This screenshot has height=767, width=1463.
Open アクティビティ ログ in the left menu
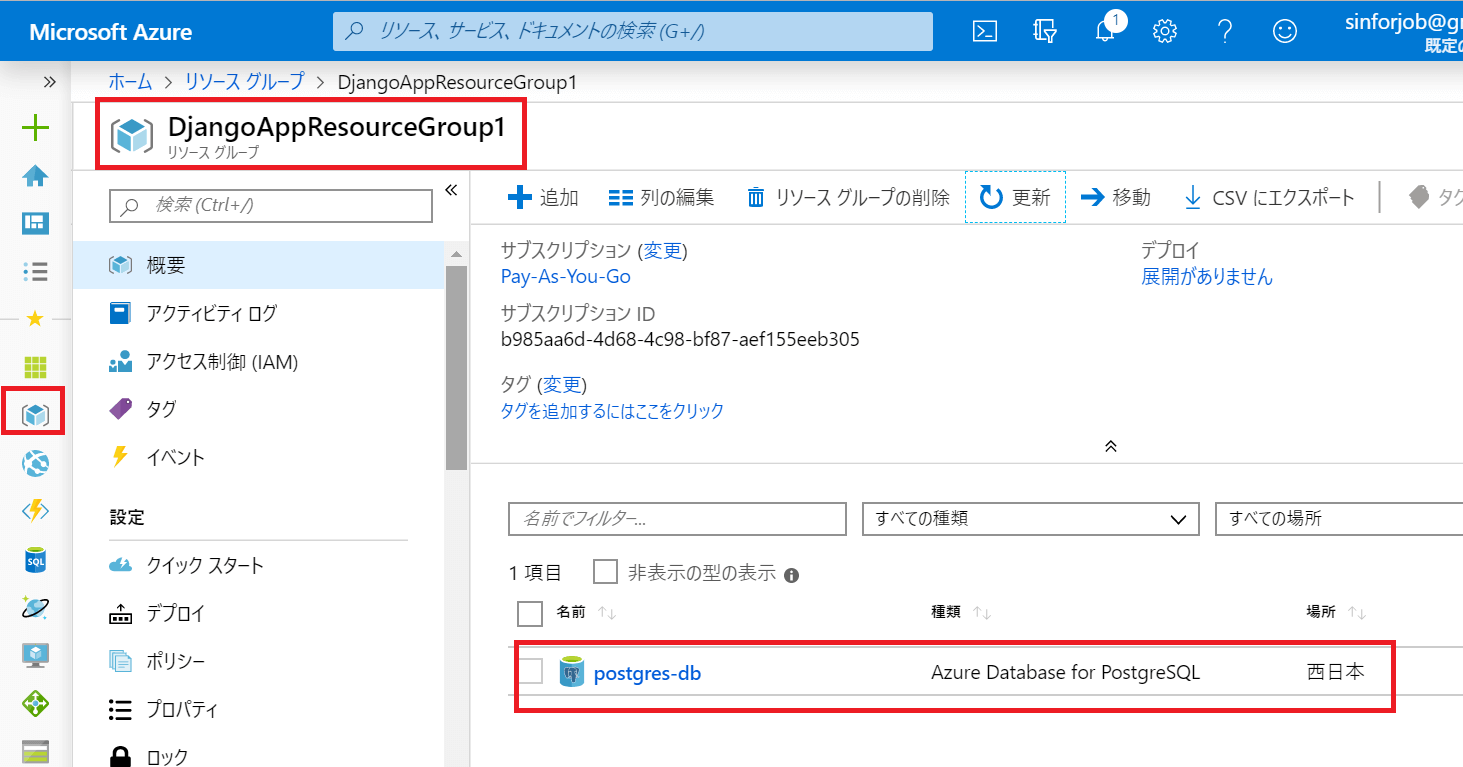[x=210, y=312]
